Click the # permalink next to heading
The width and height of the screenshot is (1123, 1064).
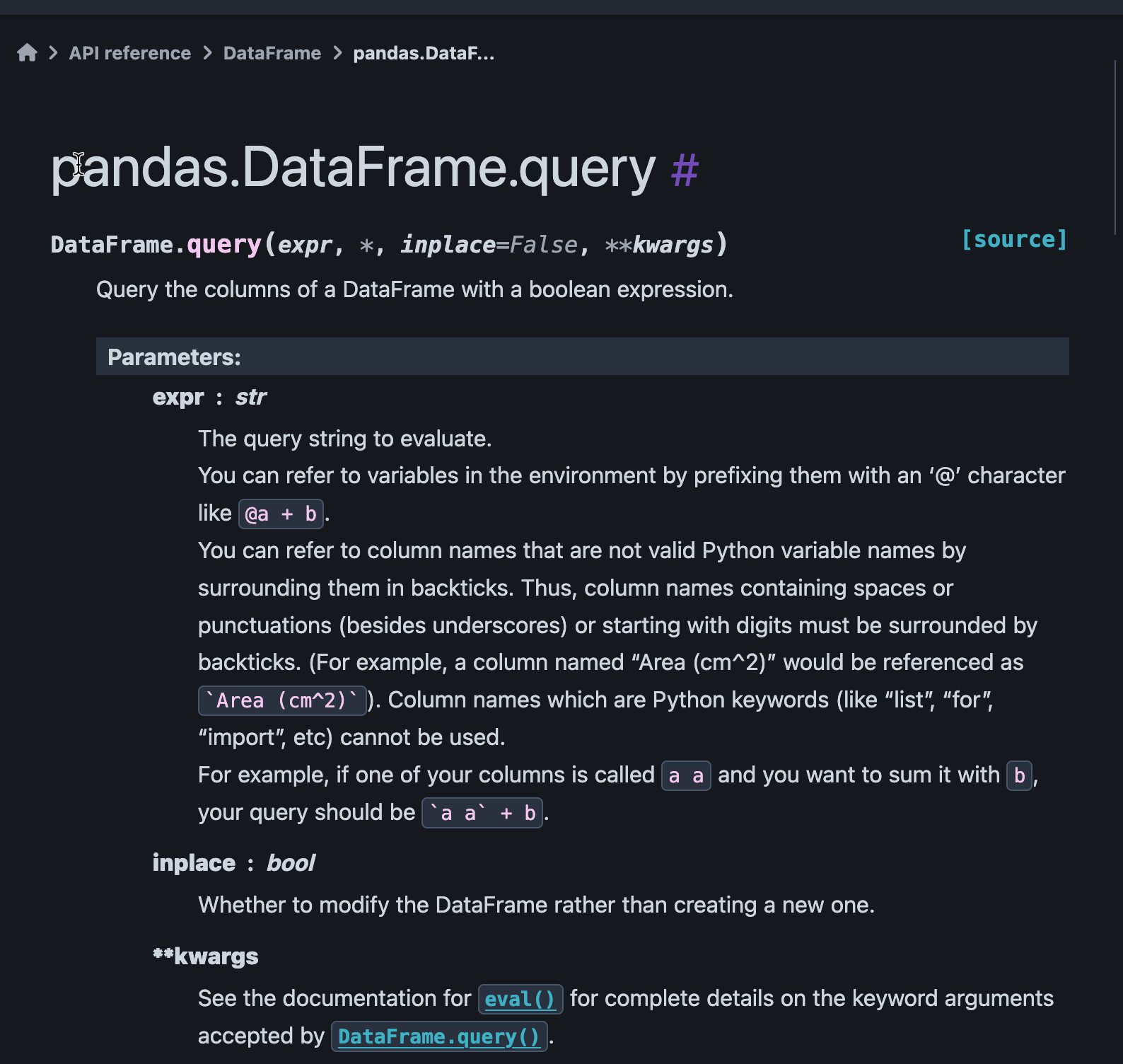click(x=685, y=170)
